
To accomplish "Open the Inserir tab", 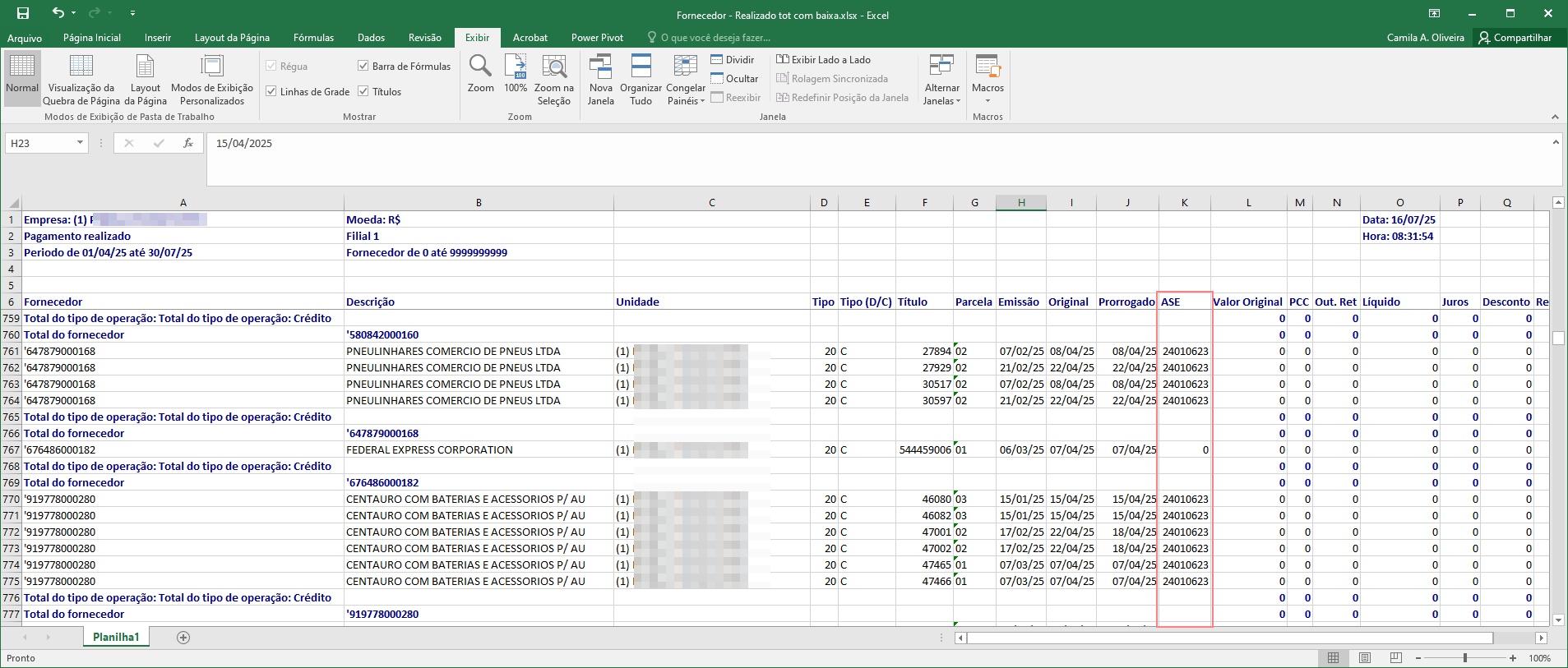I will [x=158, y=38].
